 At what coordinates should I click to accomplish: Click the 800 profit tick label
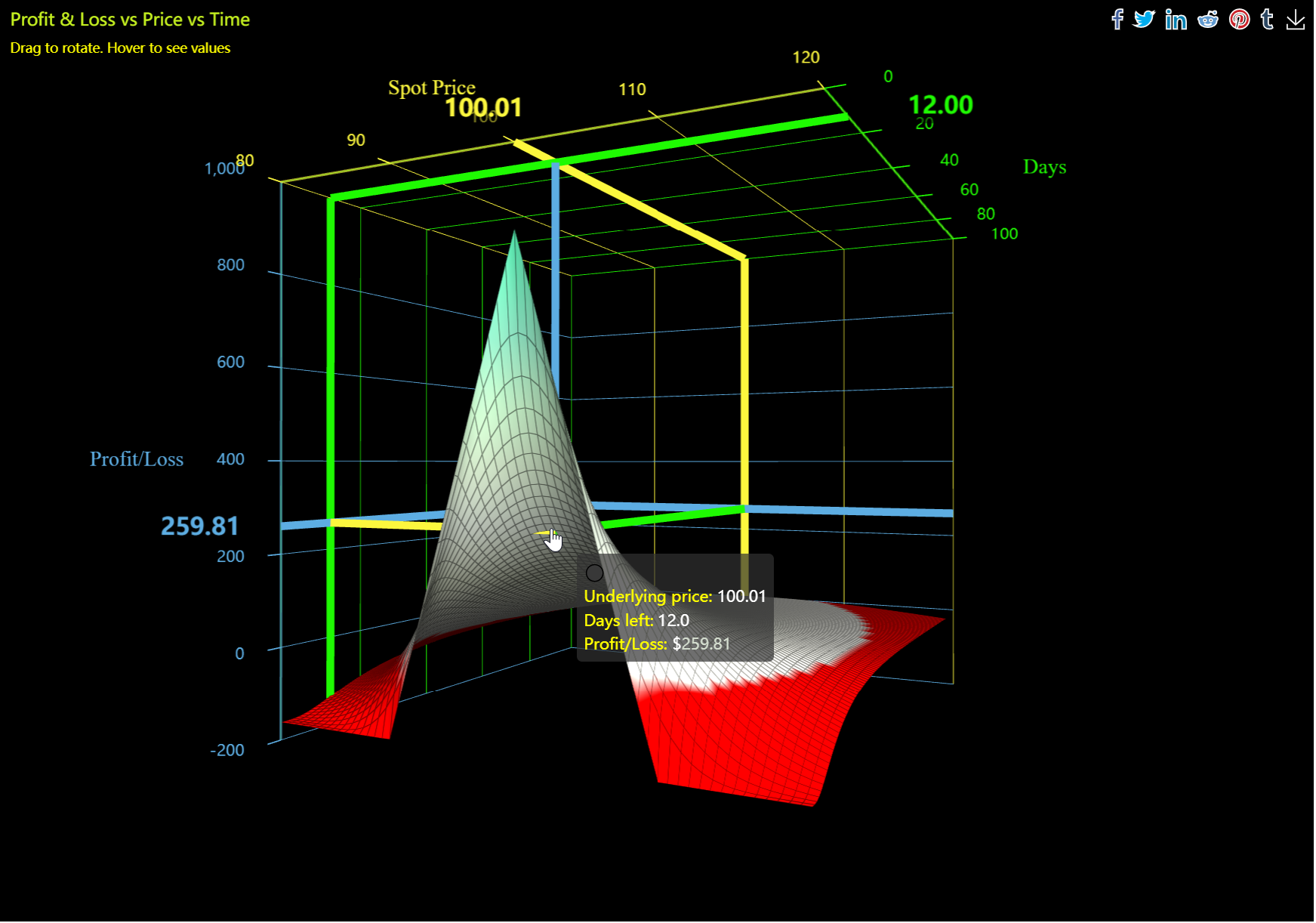pyautogui.click(x=230, y=265)
